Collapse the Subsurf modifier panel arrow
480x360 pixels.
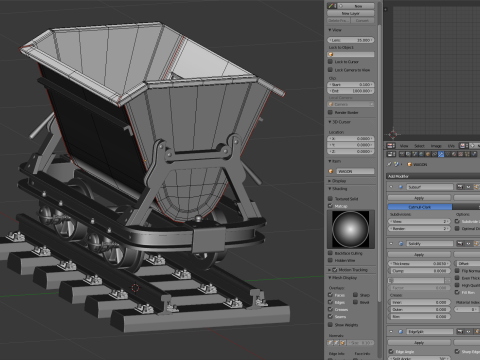pos(391,187)
